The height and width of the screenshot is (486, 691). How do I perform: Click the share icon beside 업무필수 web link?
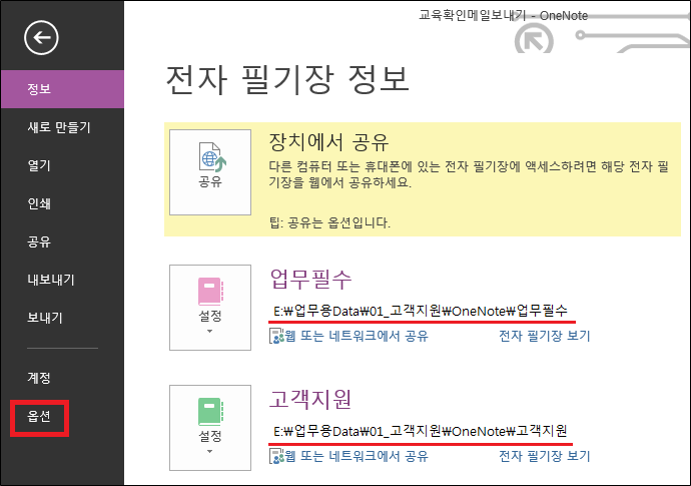276,336
